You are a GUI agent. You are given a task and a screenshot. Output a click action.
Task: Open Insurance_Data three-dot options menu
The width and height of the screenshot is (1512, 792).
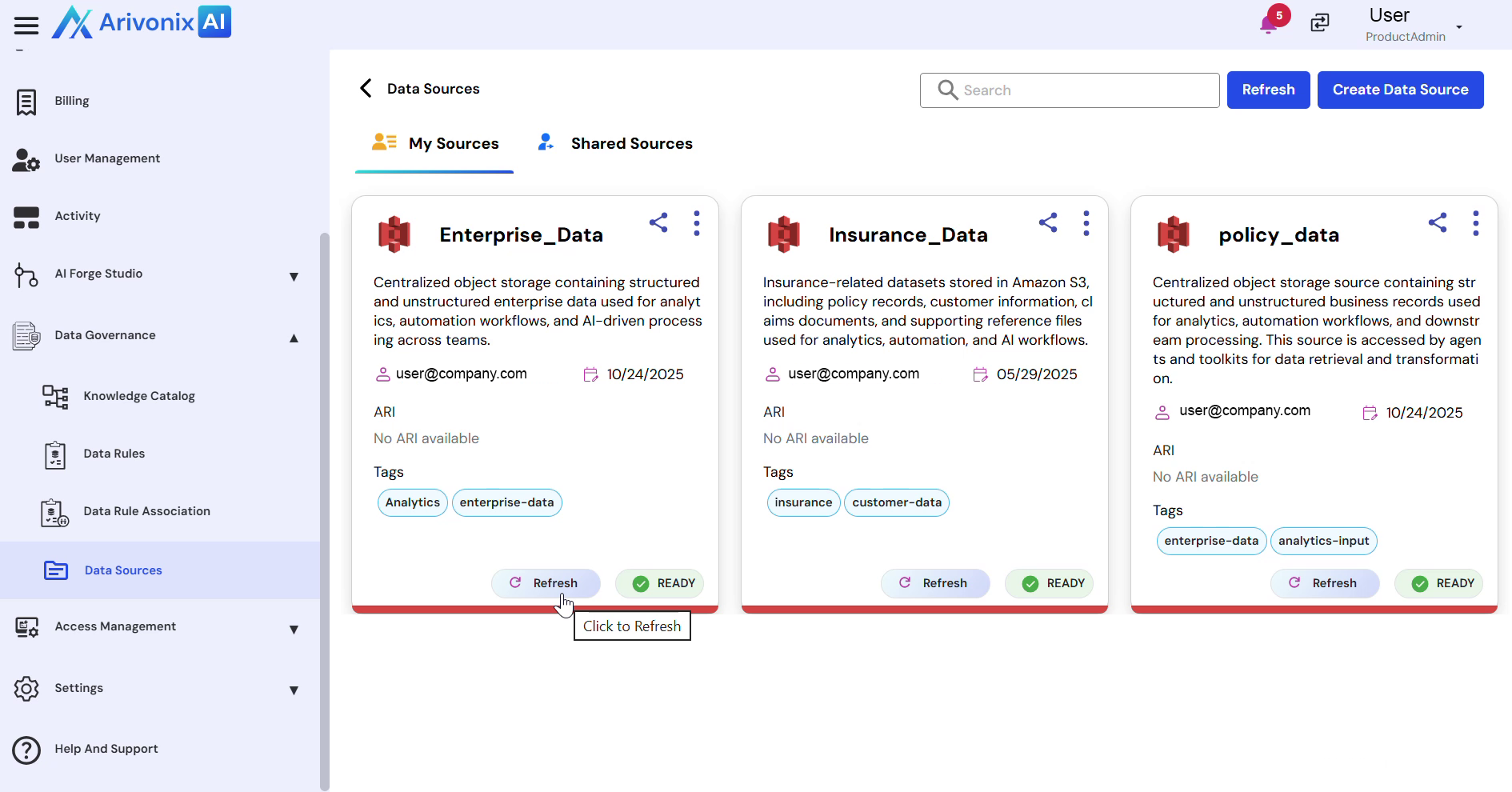tap(1086, 223)
